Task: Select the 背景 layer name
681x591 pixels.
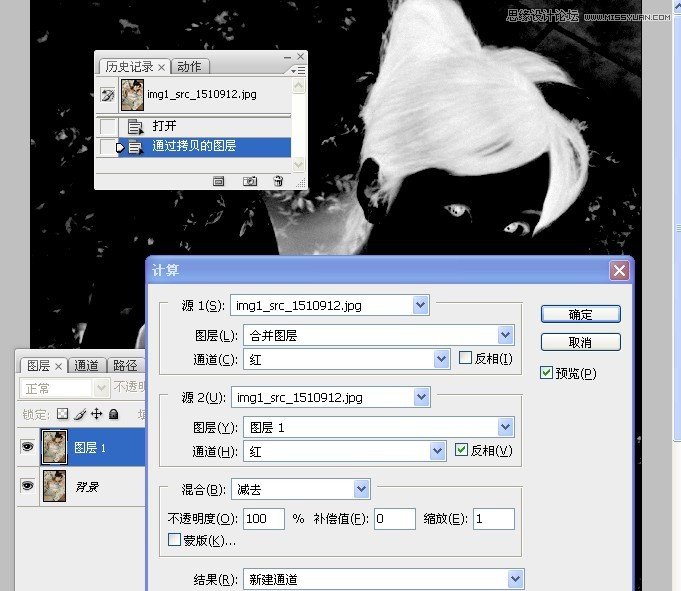Action: (x=87, y=487)
